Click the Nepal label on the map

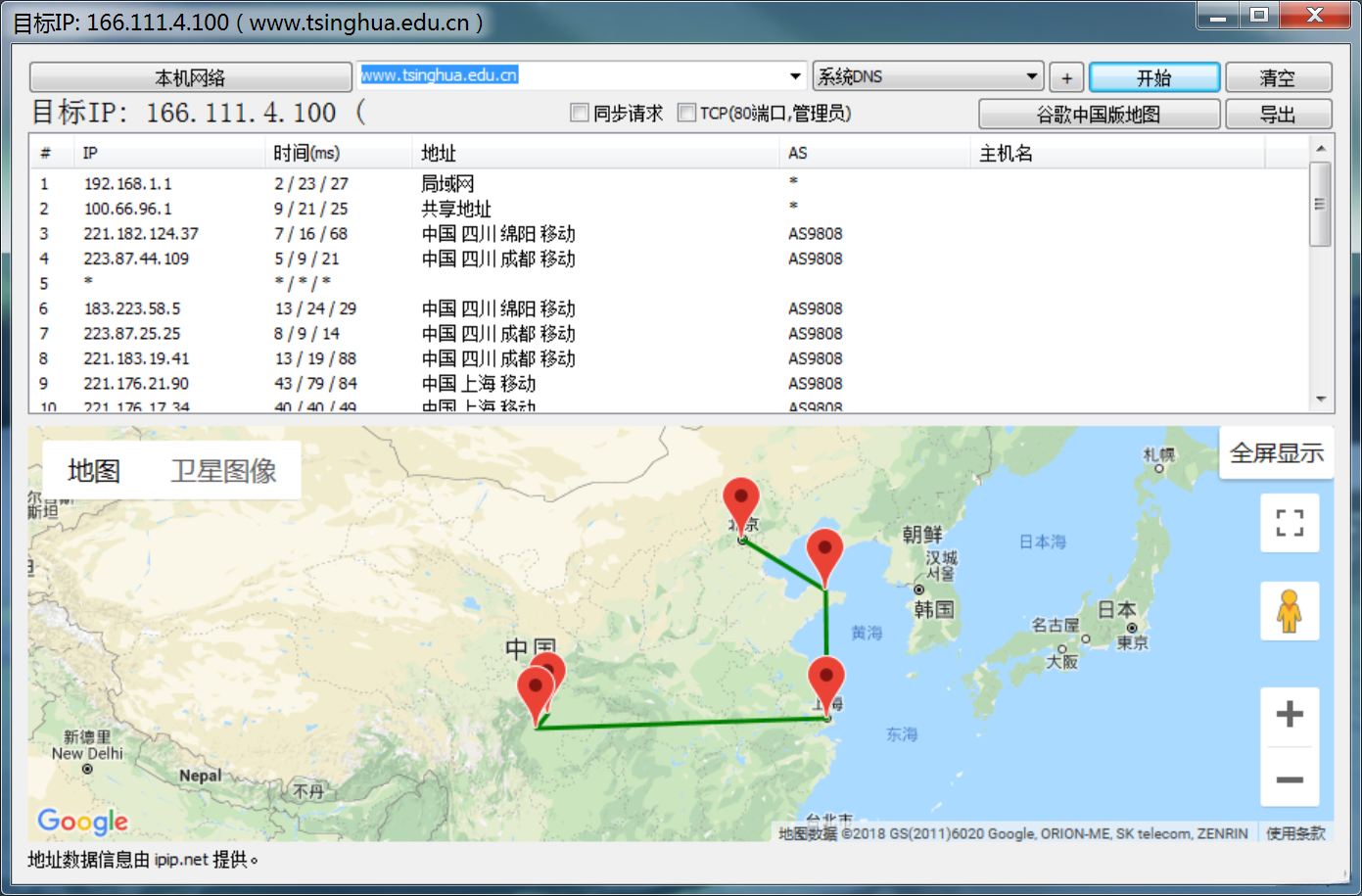coord(200,776)
